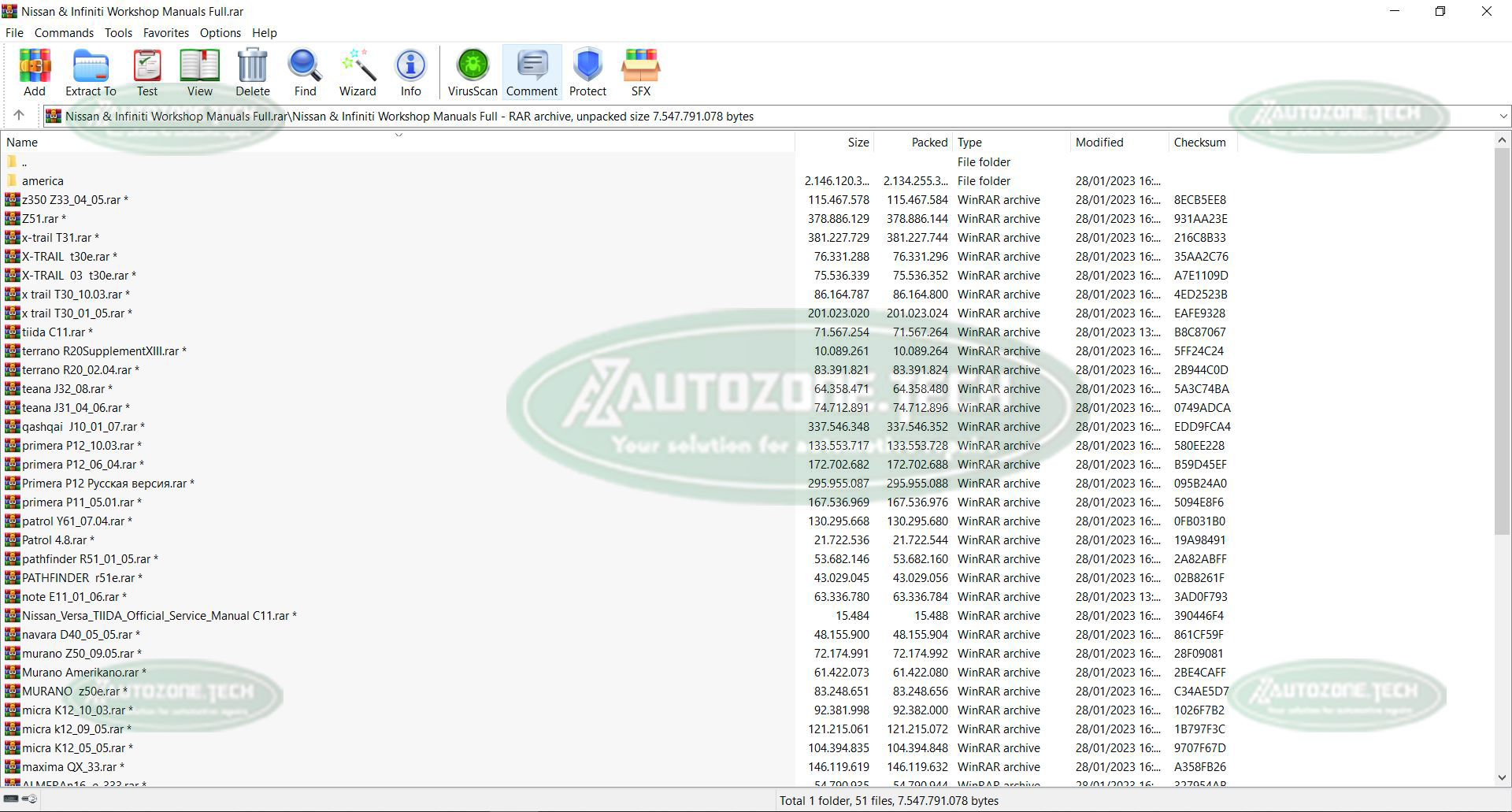This screenshot has height=812, width=1512.
Task: Click the Delete trash can icon
Action: pos(253,72)
